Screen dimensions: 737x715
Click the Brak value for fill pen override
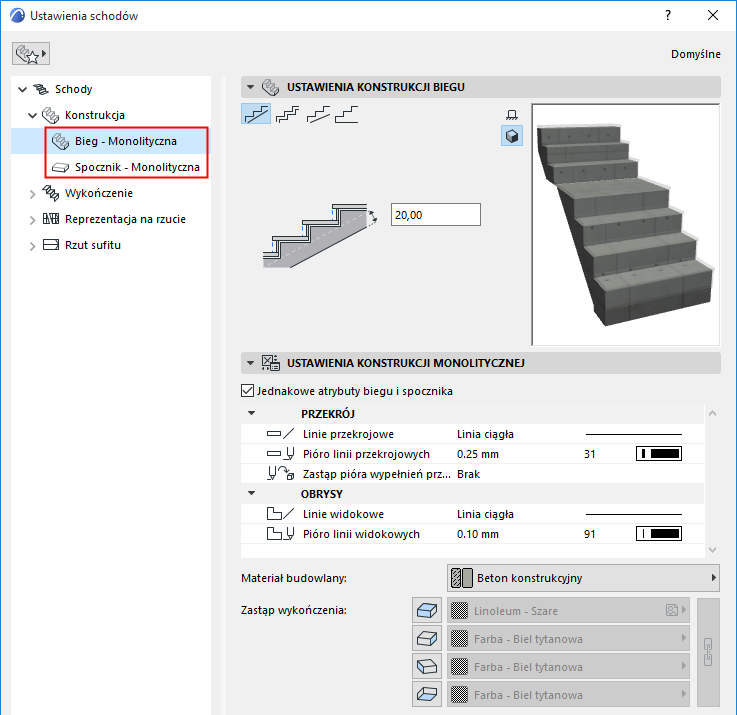point(468,474)
